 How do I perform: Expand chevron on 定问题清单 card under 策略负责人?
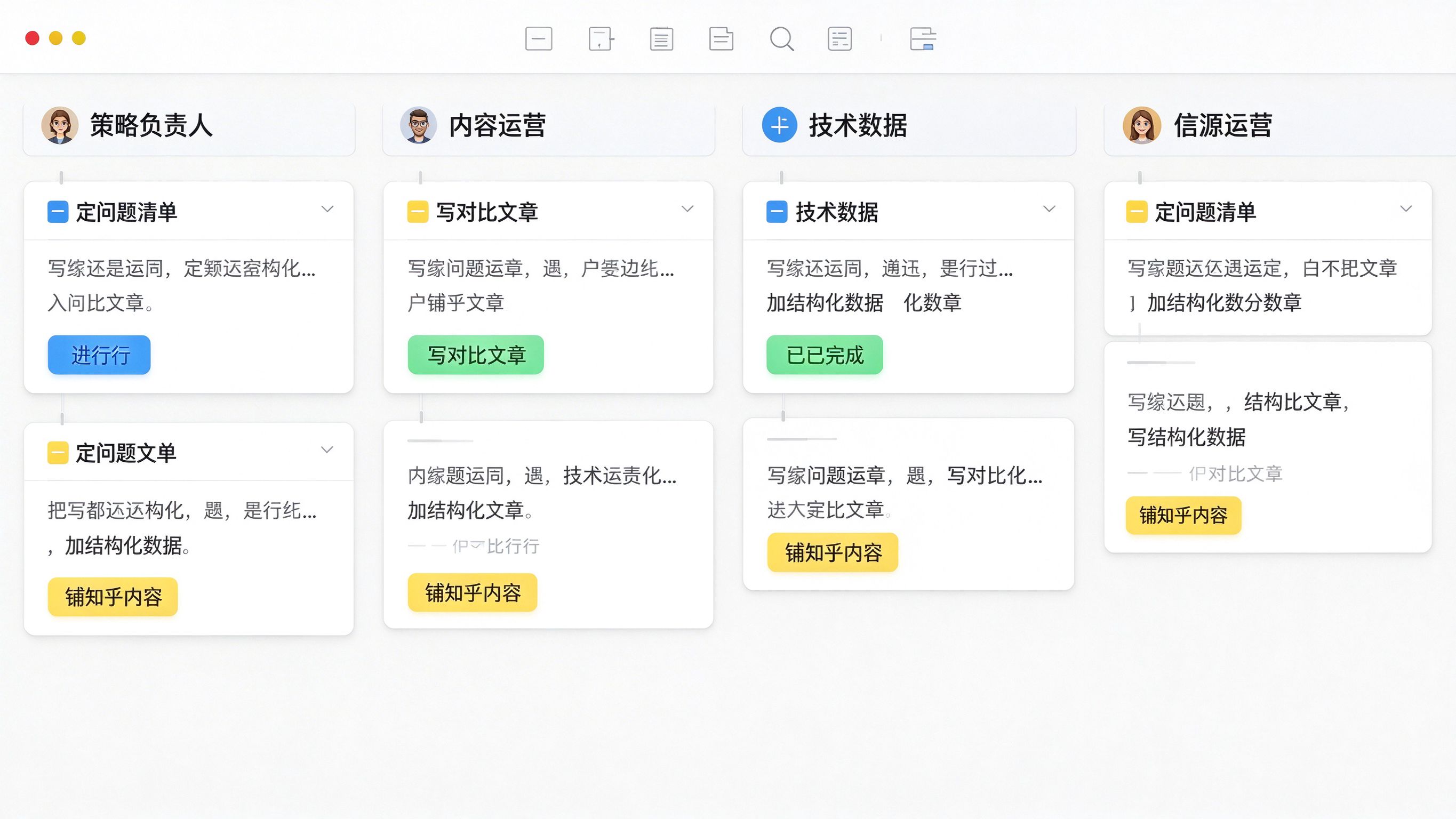(x=327, y=209)
